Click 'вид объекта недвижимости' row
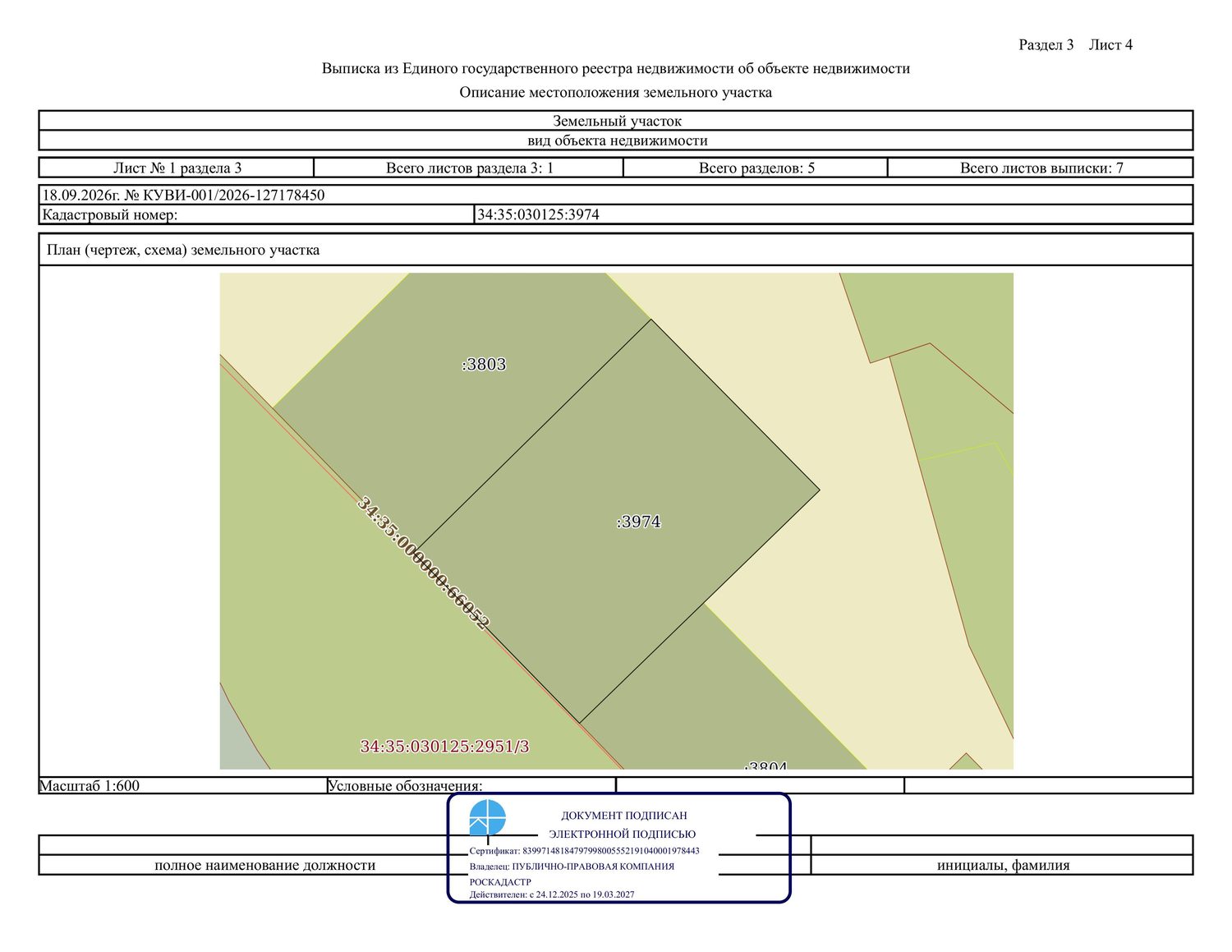 pos(616,140)
